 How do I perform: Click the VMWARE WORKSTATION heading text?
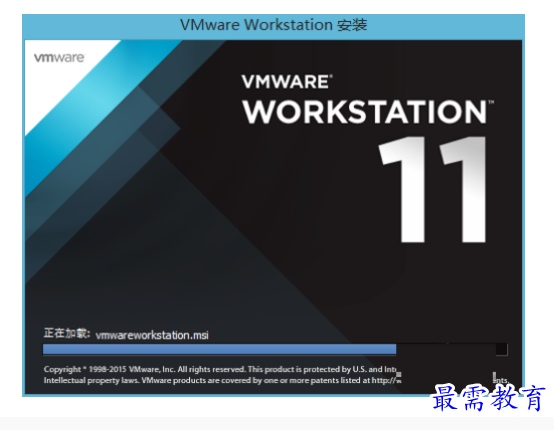click(367, 99)
